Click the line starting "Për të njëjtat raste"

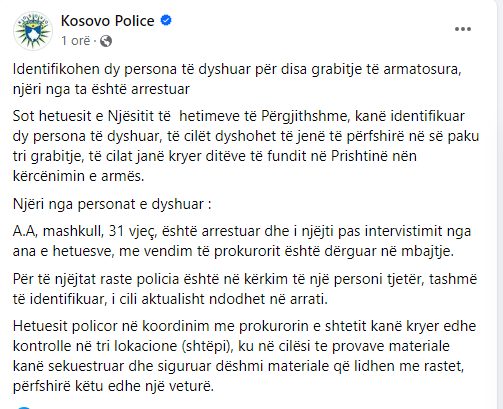click(x=245, y=279)
